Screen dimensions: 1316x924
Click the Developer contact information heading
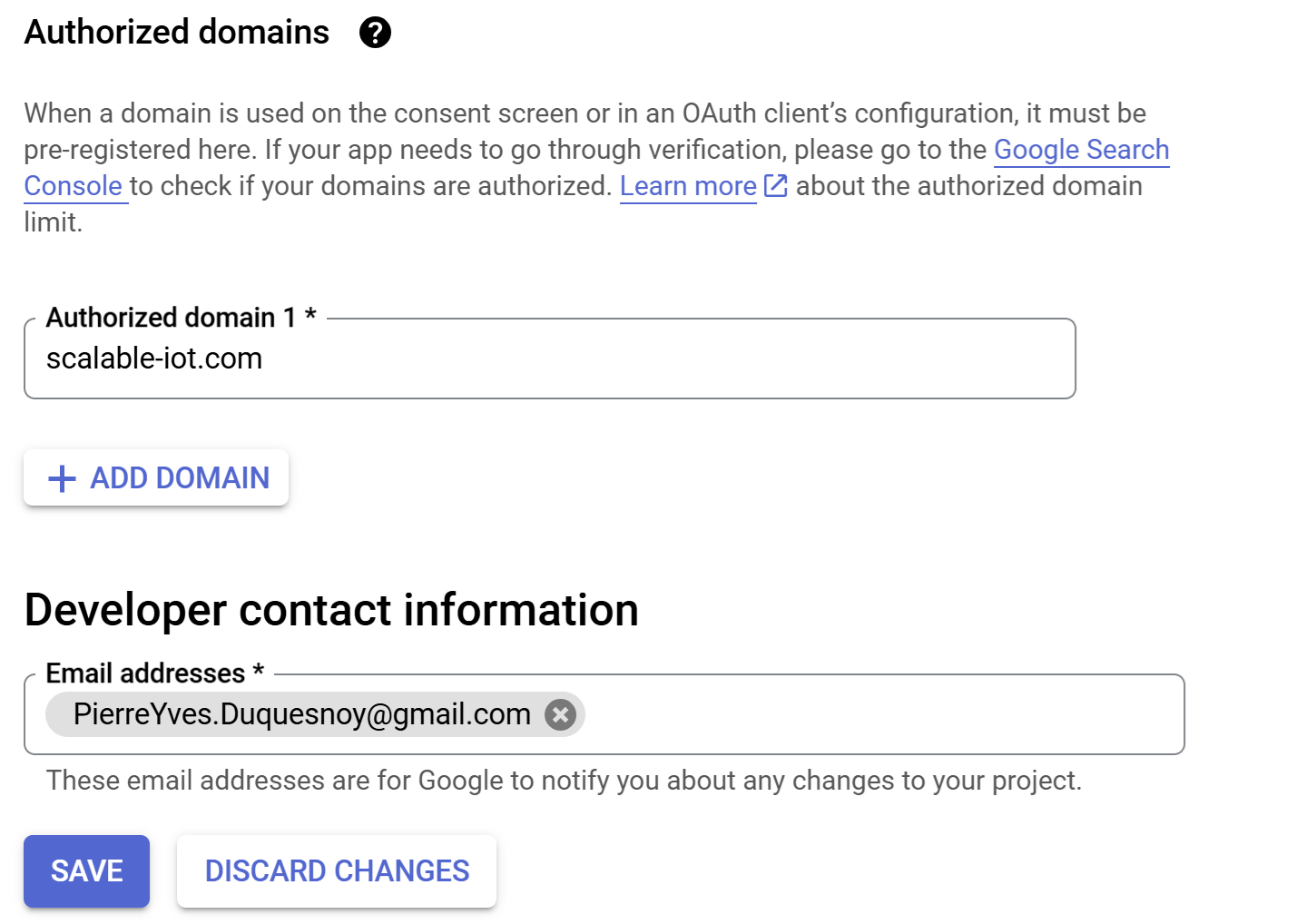pos(331,610)
